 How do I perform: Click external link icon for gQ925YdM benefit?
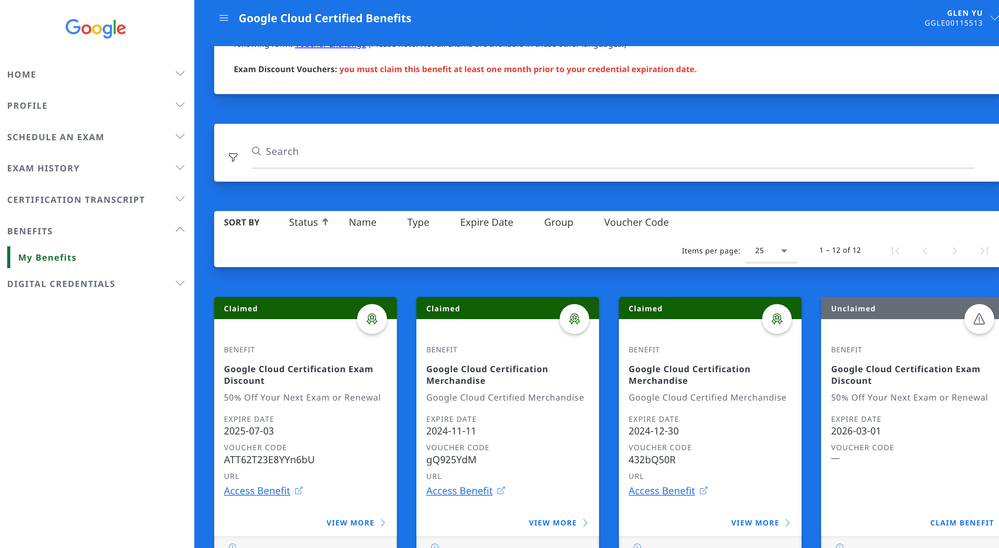[501, 491]
